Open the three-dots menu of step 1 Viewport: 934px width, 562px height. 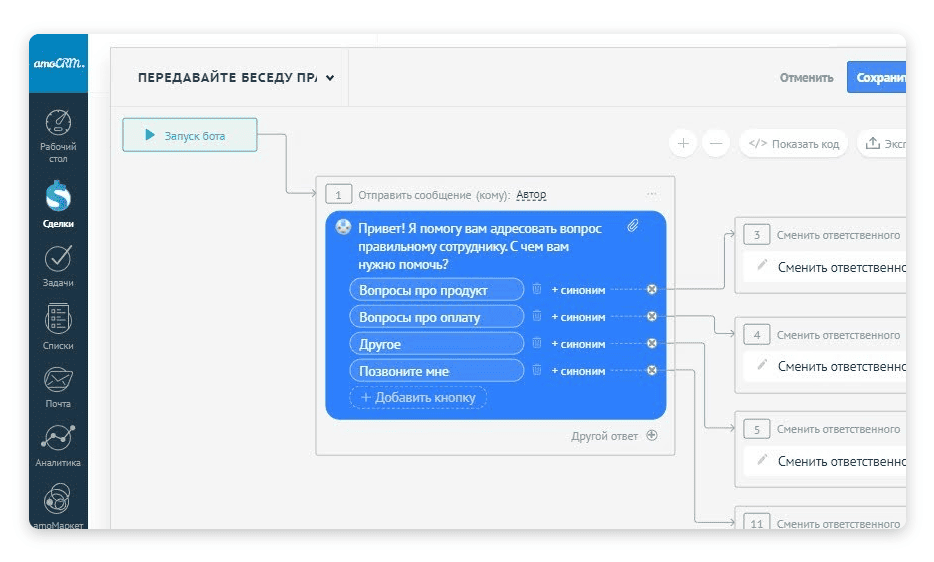tap(652, 194)
